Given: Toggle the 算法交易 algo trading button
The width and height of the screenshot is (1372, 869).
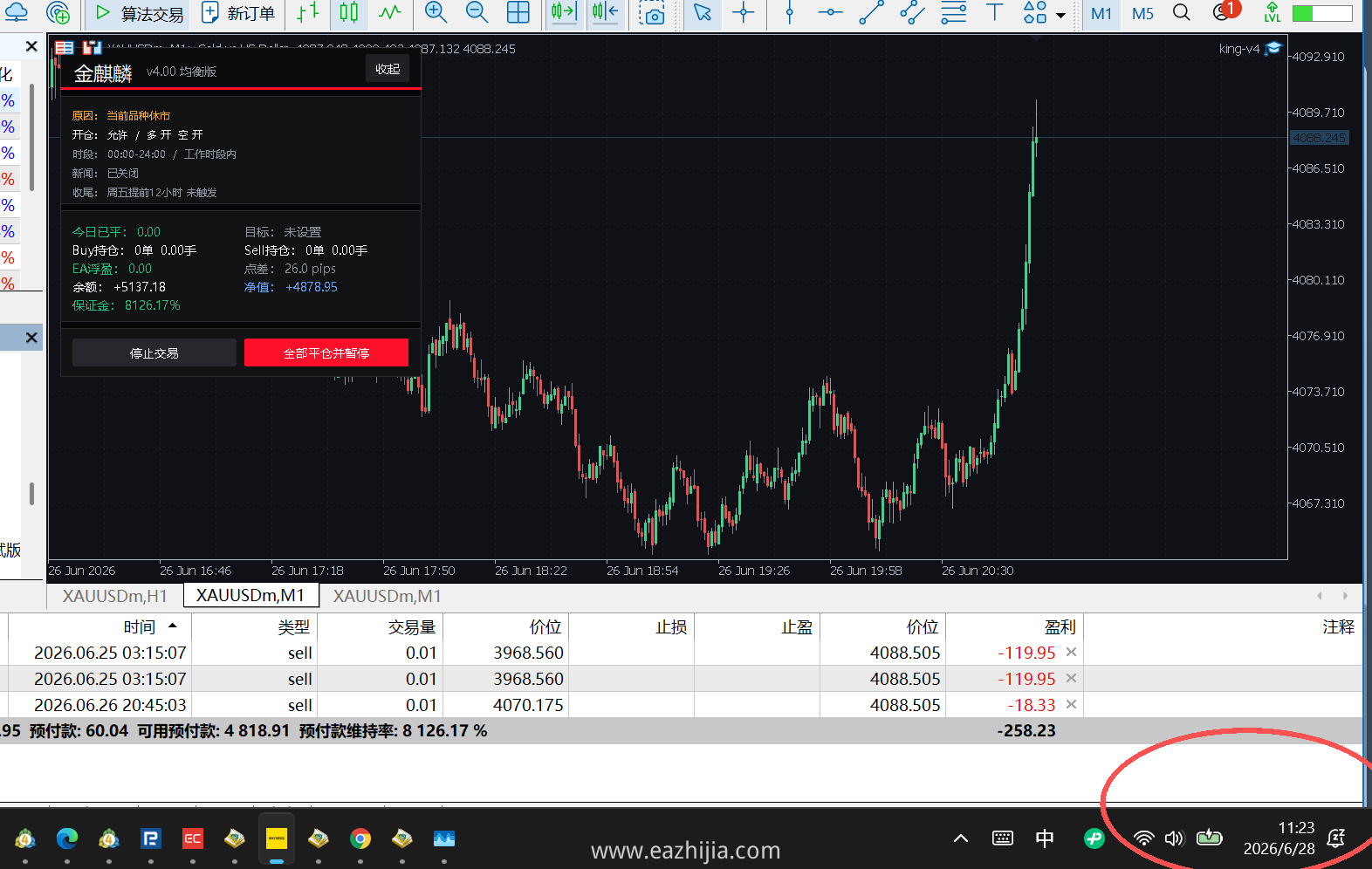Looking at the screenshot, I should (139, 13).
